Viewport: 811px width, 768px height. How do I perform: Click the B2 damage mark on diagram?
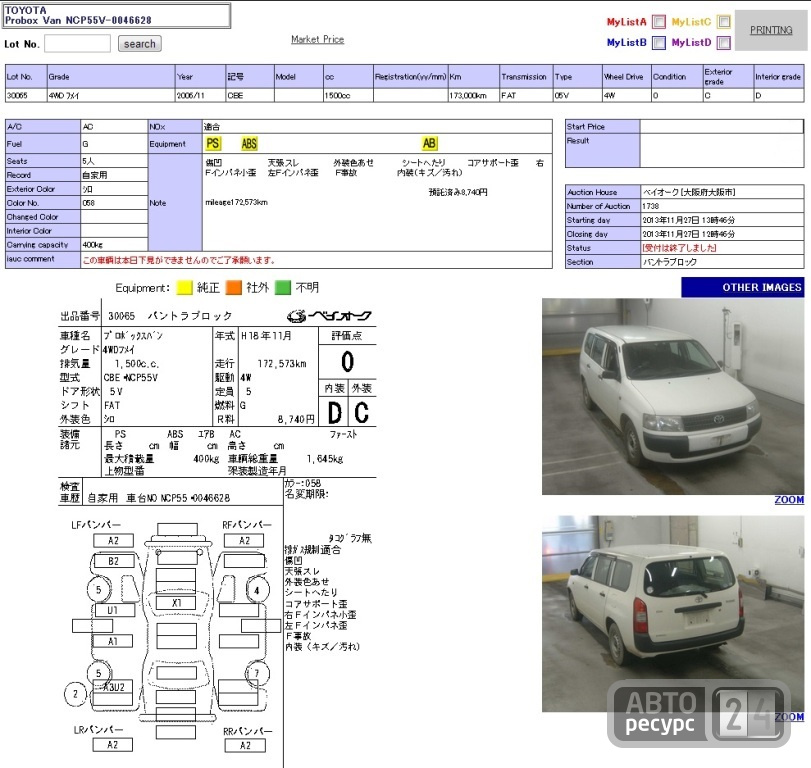point(113,561)
